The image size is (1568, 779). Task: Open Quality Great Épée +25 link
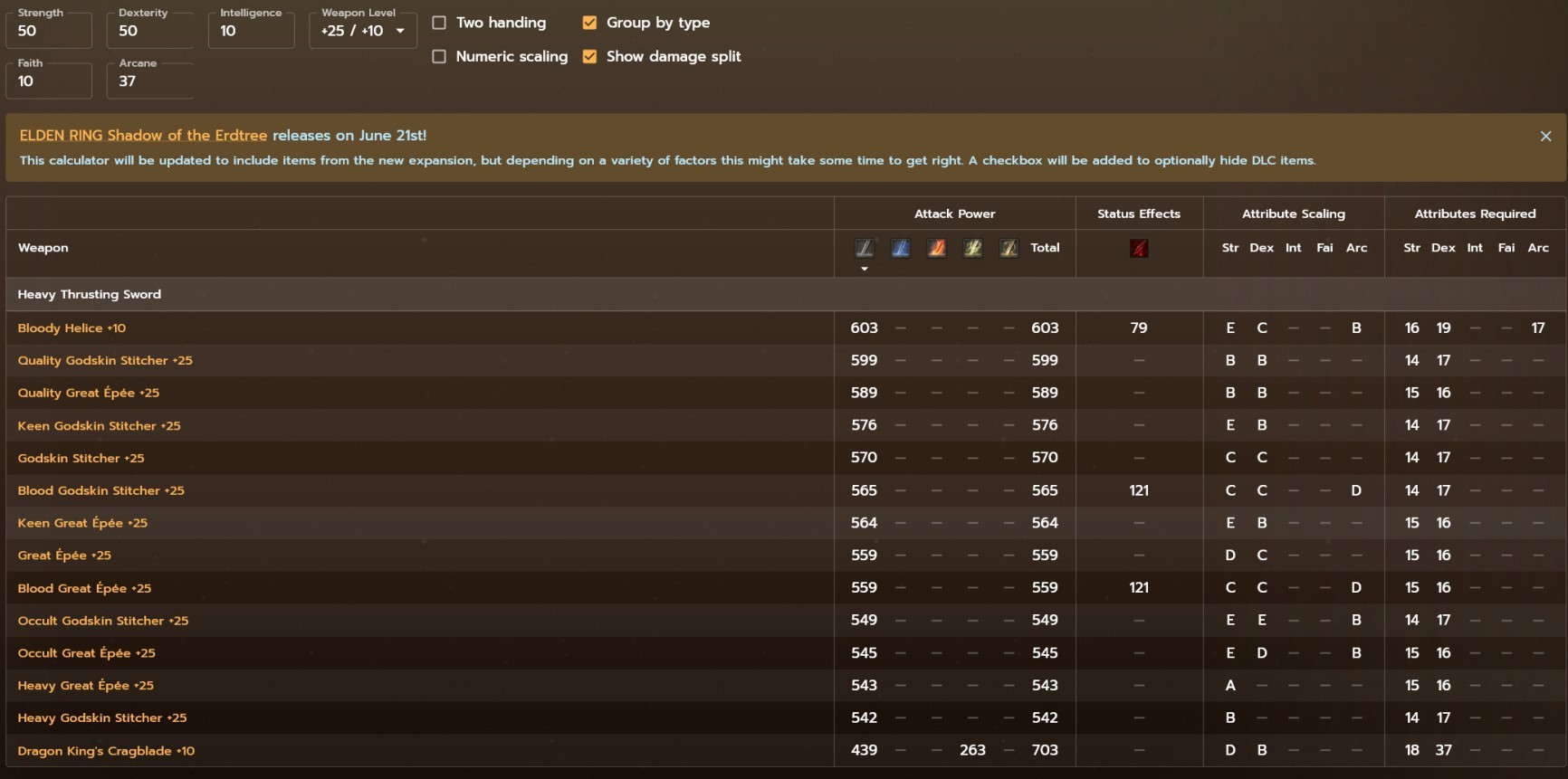tap(88, 393)
